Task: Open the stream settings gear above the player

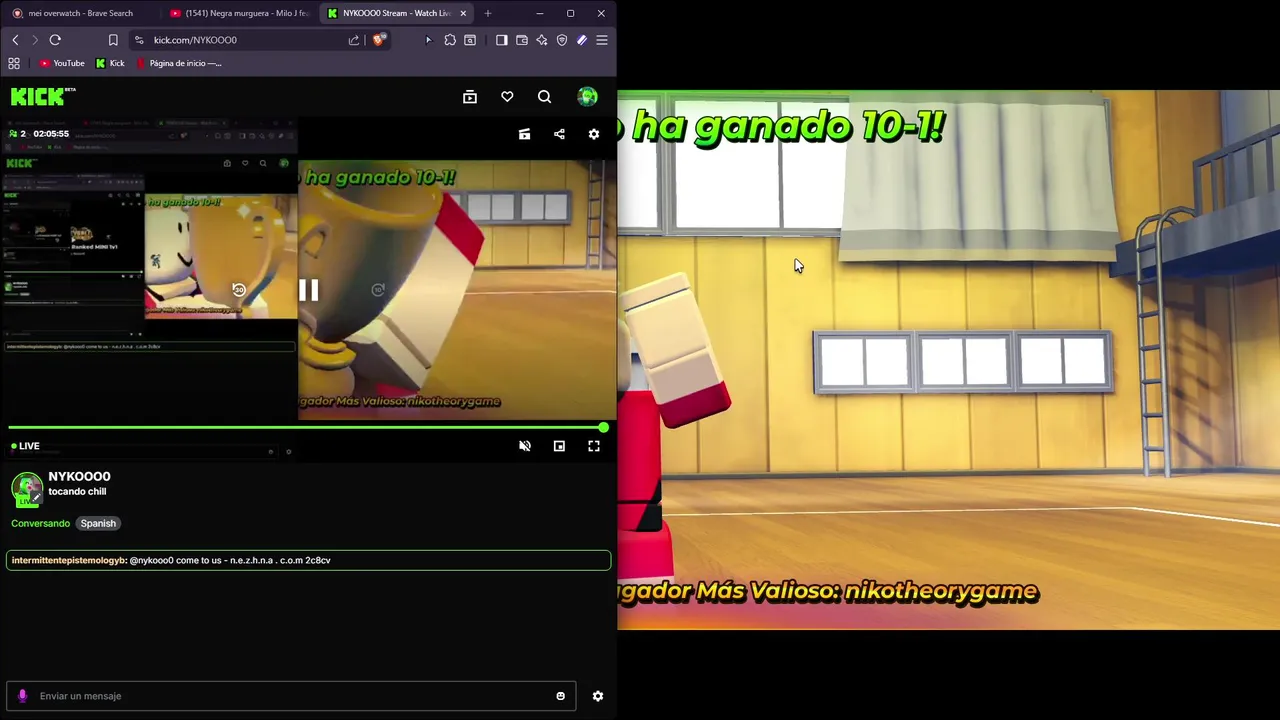Action: pyautogui.click(x=594, y=134)
